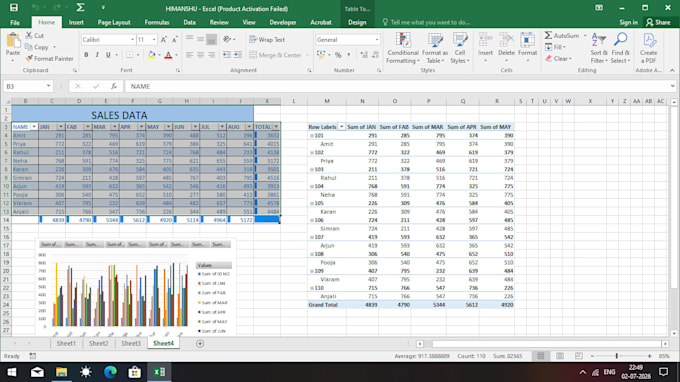Click the Clear button in Editing

point(559,58)
